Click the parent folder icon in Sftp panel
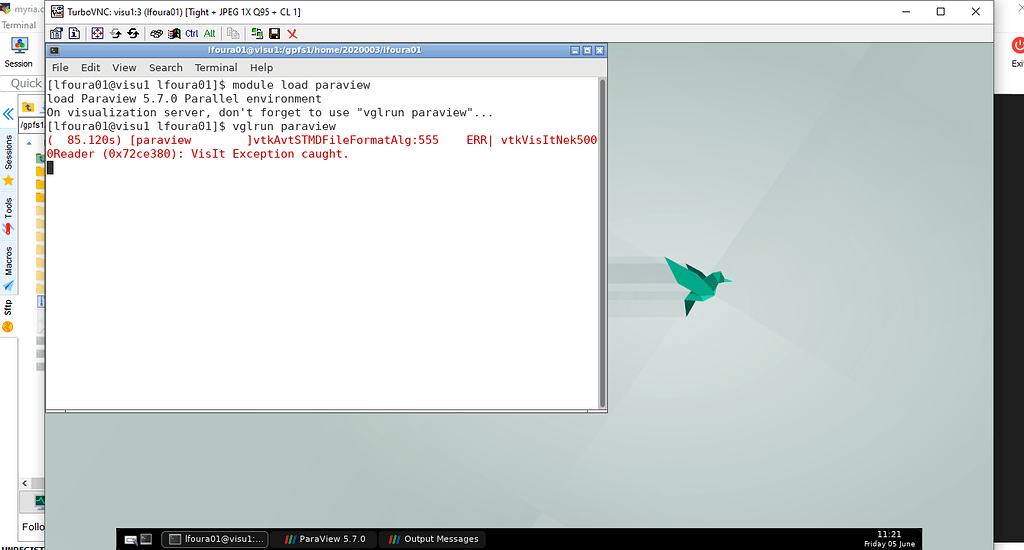 (x=28, y=107)
